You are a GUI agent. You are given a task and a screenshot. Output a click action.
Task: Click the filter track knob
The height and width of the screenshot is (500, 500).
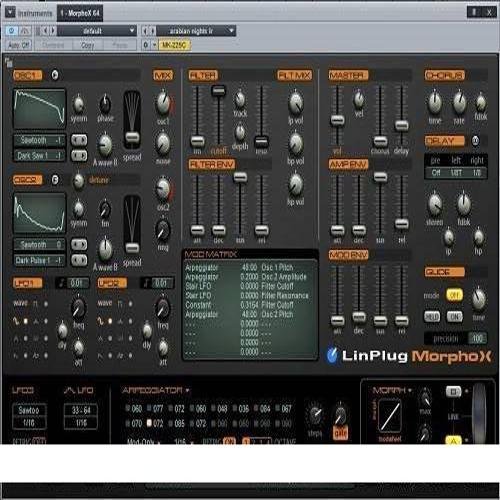pyautogui.click(x=240, y=99)
